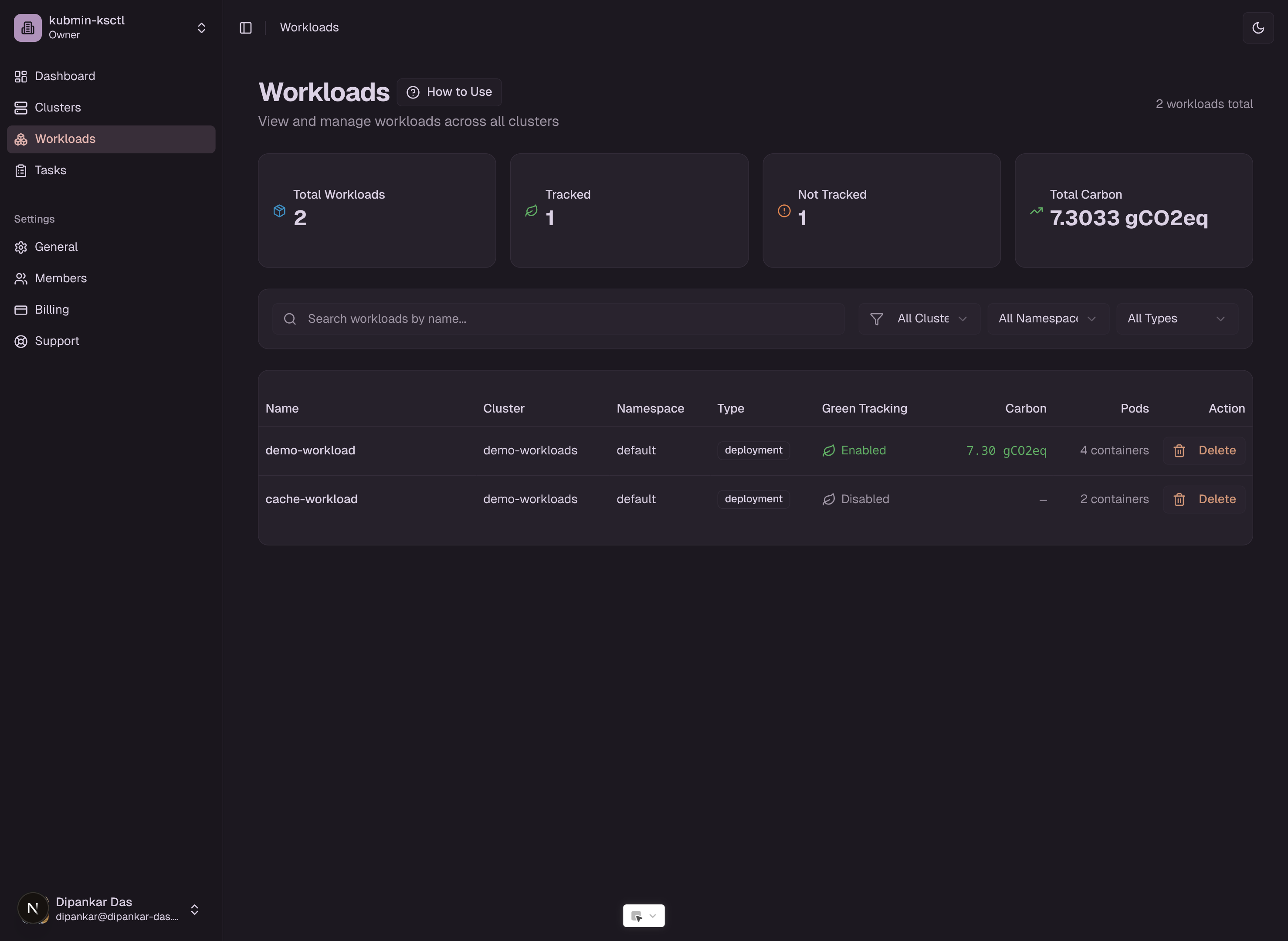Toggle the sidebar collapse panel icon

pyautogui.click(x=245, y=27)
